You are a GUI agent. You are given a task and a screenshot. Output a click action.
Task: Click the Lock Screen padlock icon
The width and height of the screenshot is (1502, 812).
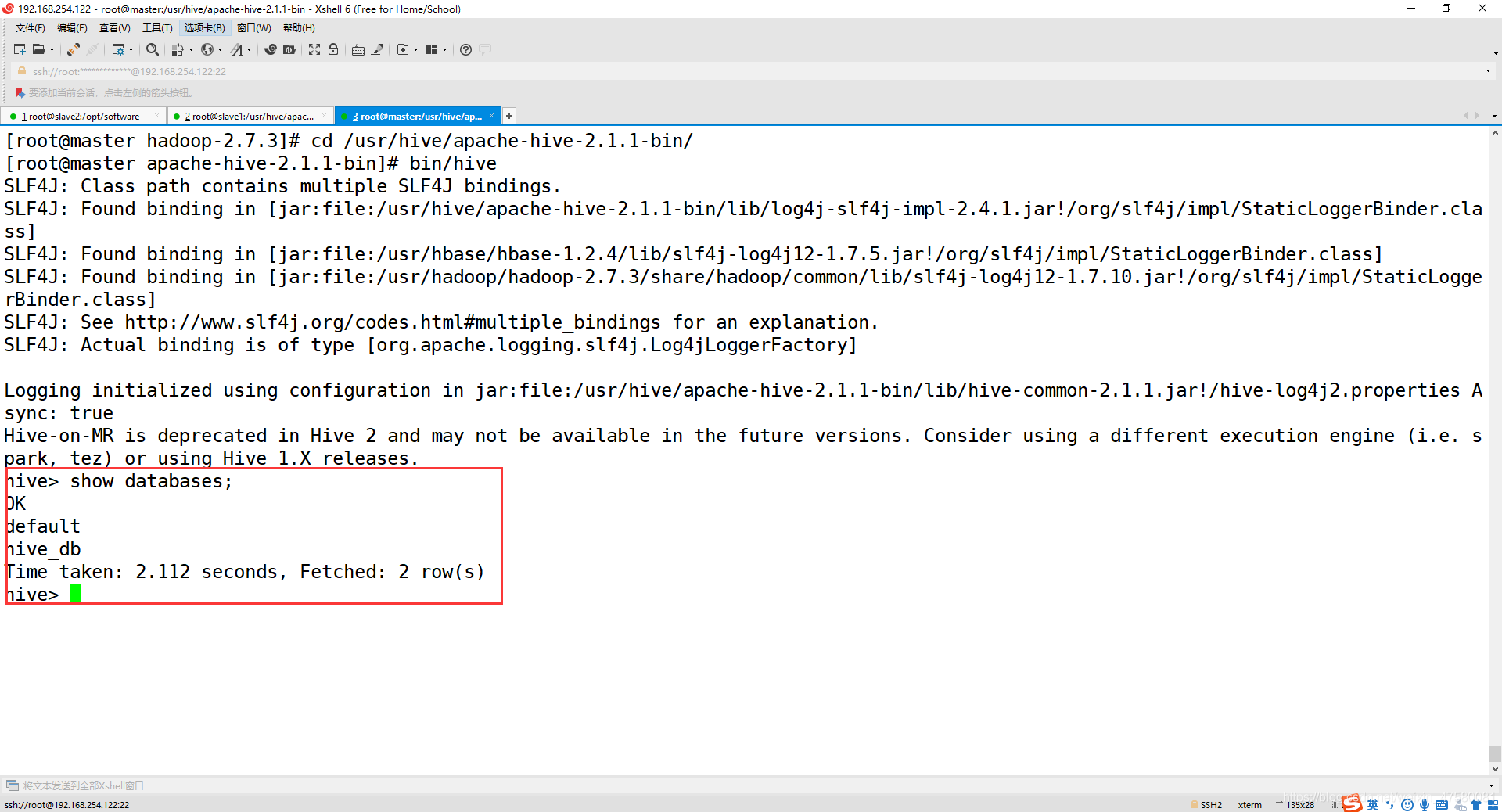pos(333,49)
